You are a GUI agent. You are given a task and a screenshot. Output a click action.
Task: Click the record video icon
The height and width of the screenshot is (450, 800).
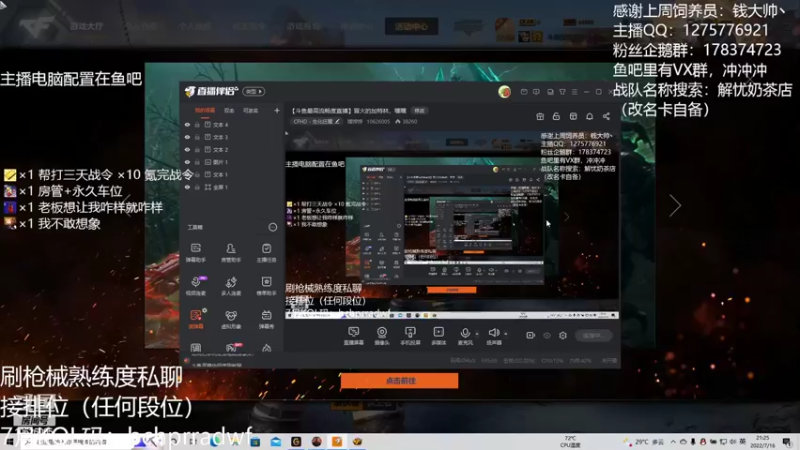coord(530,335)
